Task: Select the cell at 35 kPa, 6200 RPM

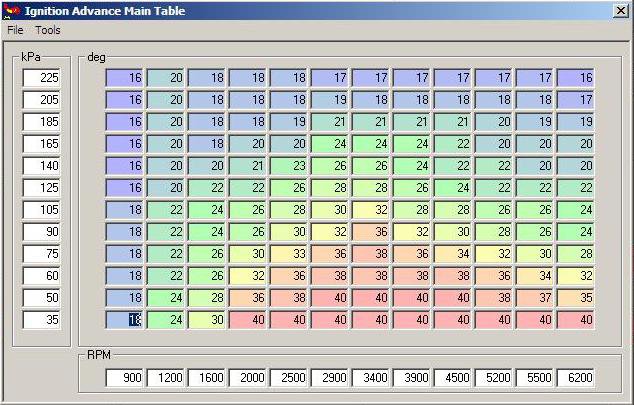Action: coord(575,320)
